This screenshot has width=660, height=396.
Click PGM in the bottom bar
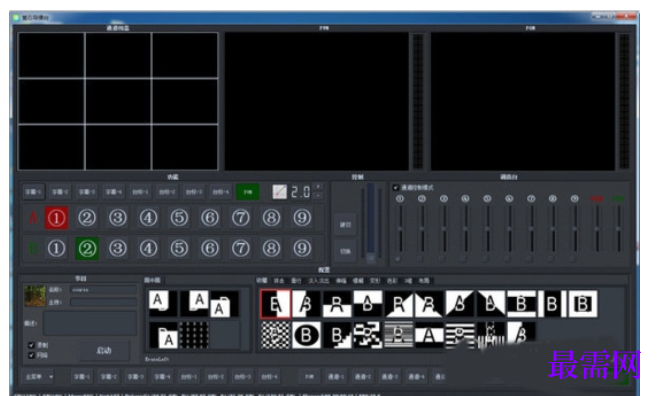(309, 377)
